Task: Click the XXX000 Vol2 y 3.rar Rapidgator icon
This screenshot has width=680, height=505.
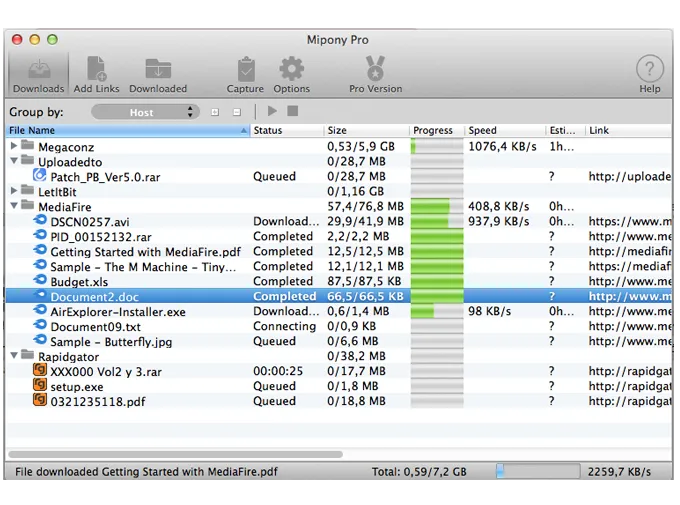Action: [x=40, y=370]
